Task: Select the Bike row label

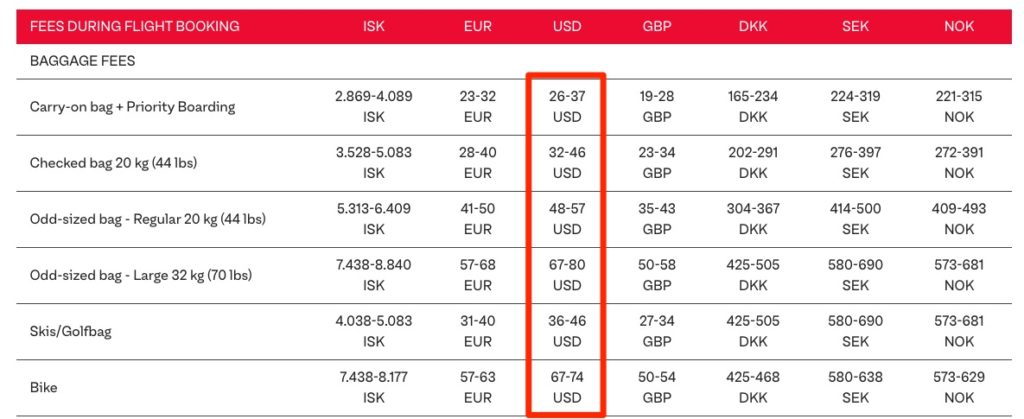Action: 44,386
